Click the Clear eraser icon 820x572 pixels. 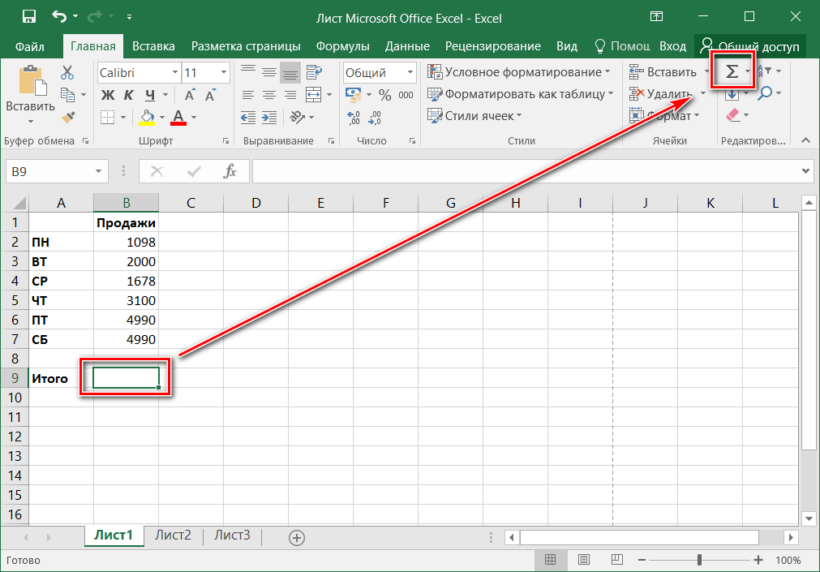pos(733,115)
